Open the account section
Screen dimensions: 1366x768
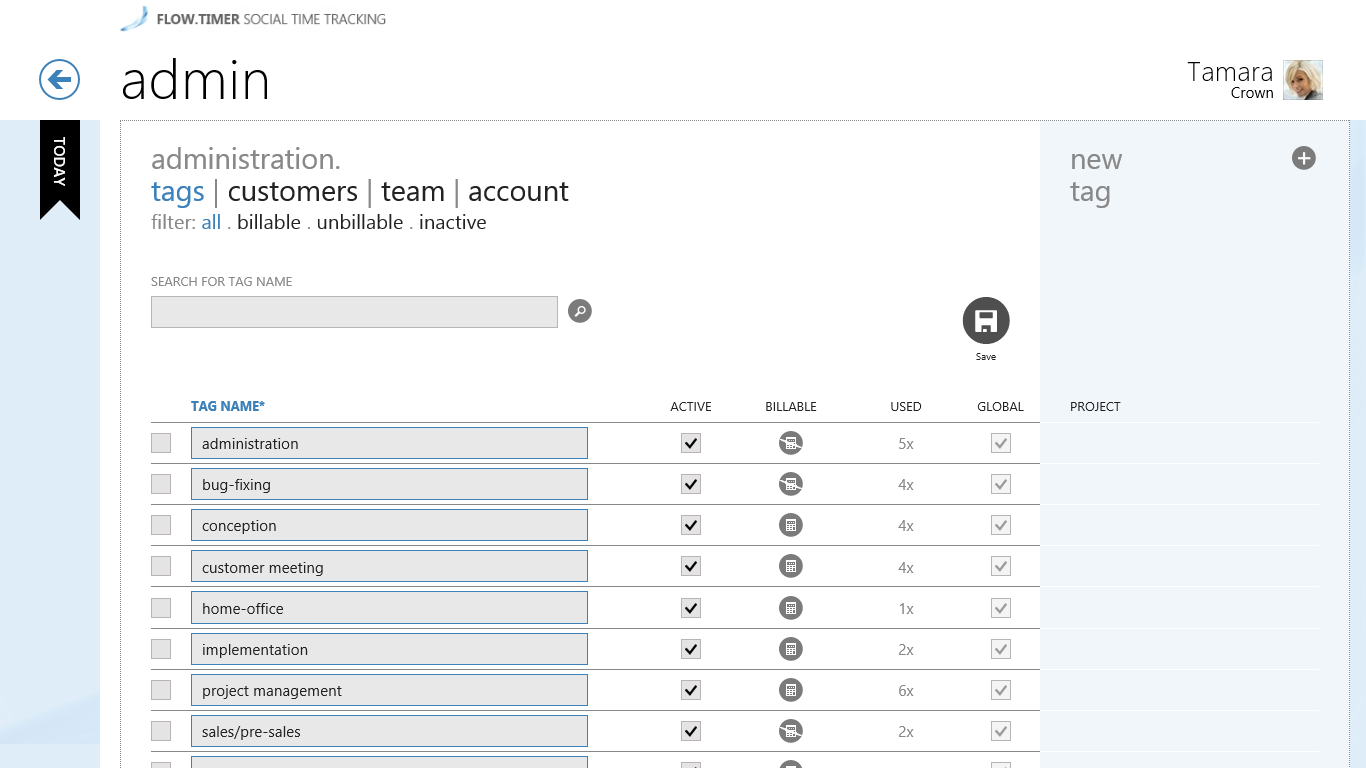pos(518,191)
